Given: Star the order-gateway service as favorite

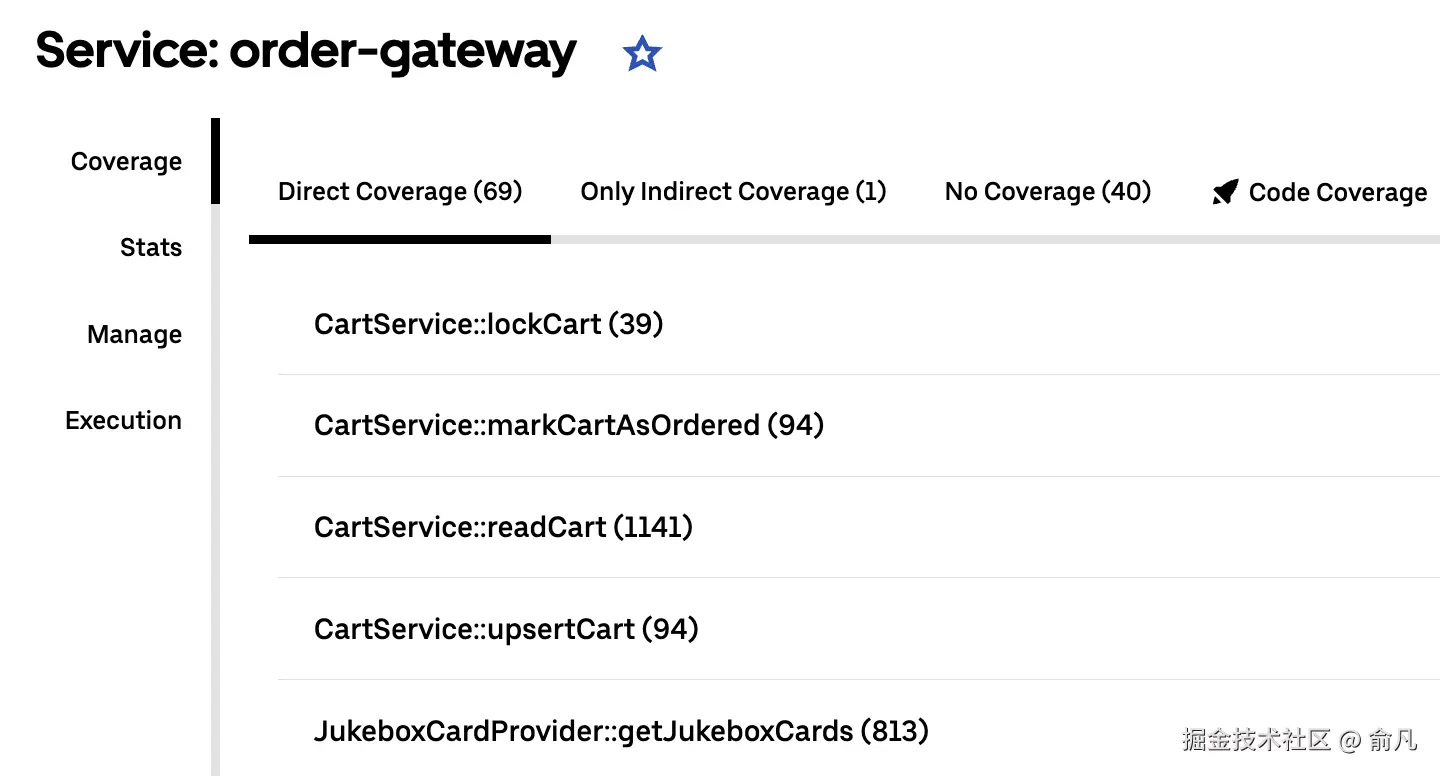Looking at the screenshot, I should [x=642, y=54].
